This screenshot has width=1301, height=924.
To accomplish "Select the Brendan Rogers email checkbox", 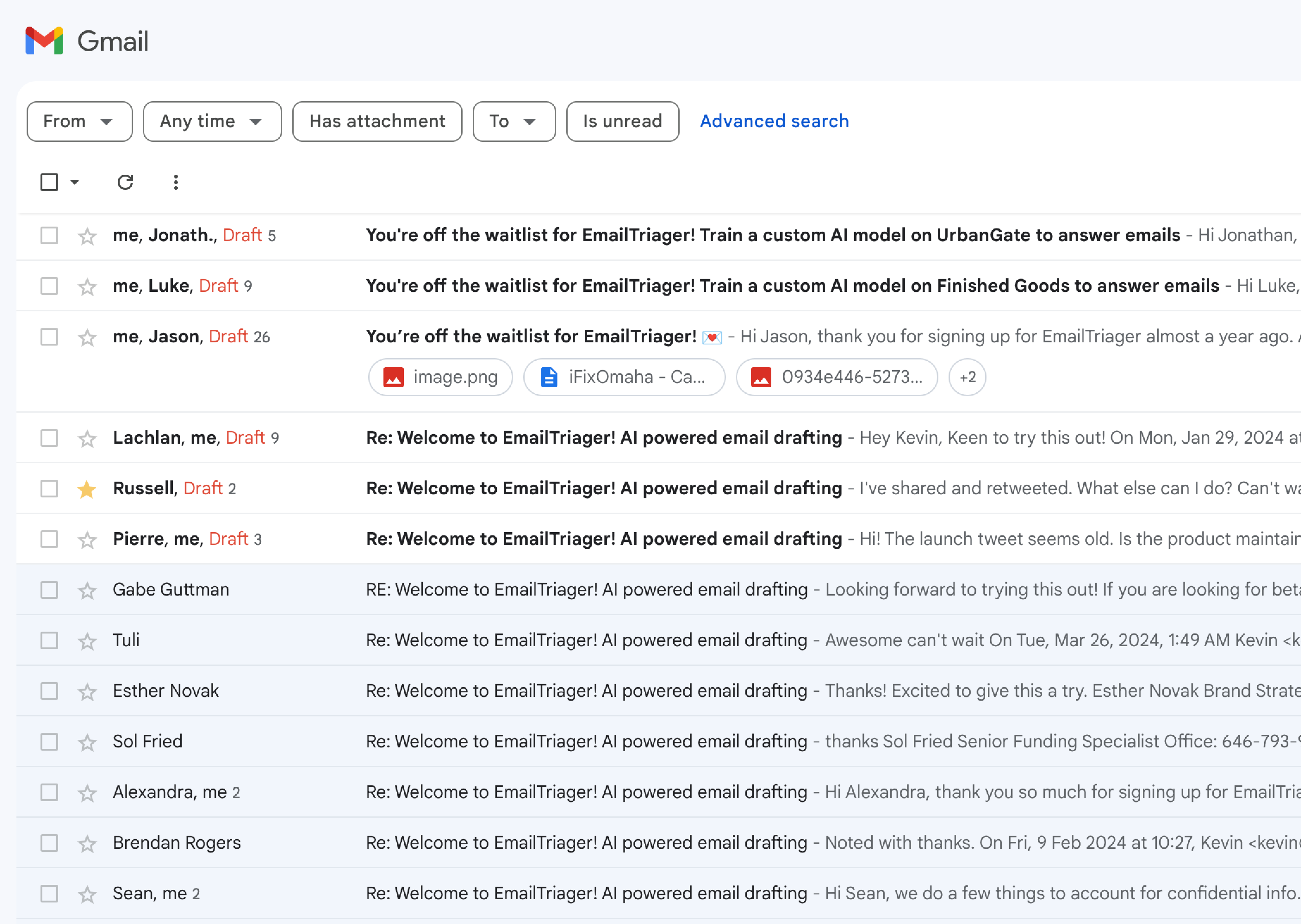I will 49,843.
